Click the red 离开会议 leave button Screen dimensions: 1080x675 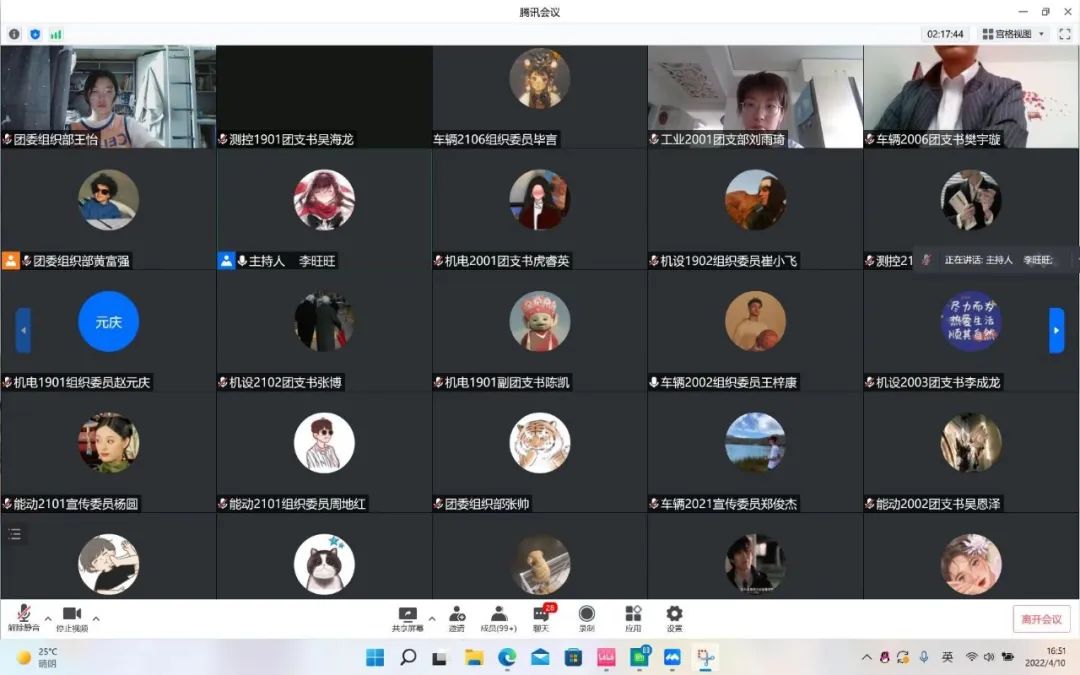pyautogui.click(x=1041, y=618)
